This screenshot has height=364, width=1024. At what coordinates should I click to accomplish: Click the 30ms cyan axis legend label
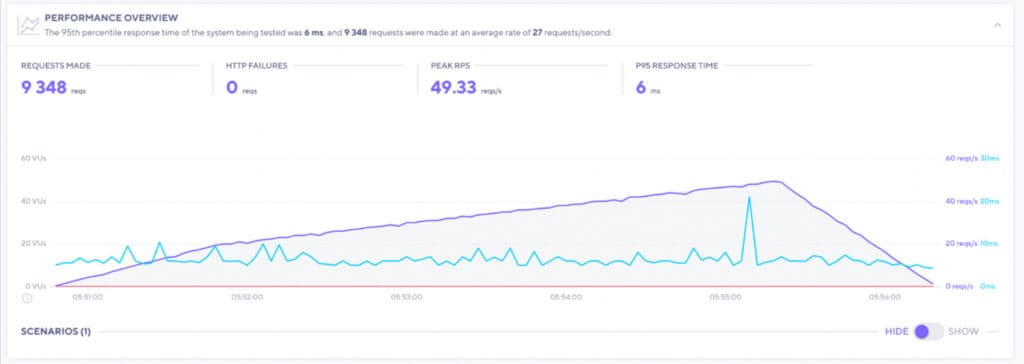point(990,159)
